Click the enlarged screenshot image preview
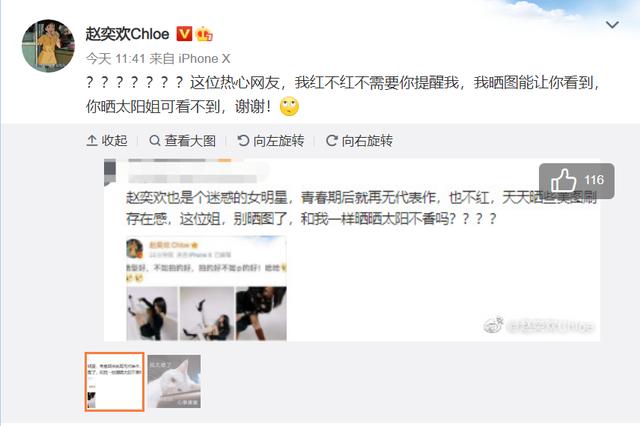The width and height of the screenshot is (640, 426). pyautogui.click(x=352, y=250)
